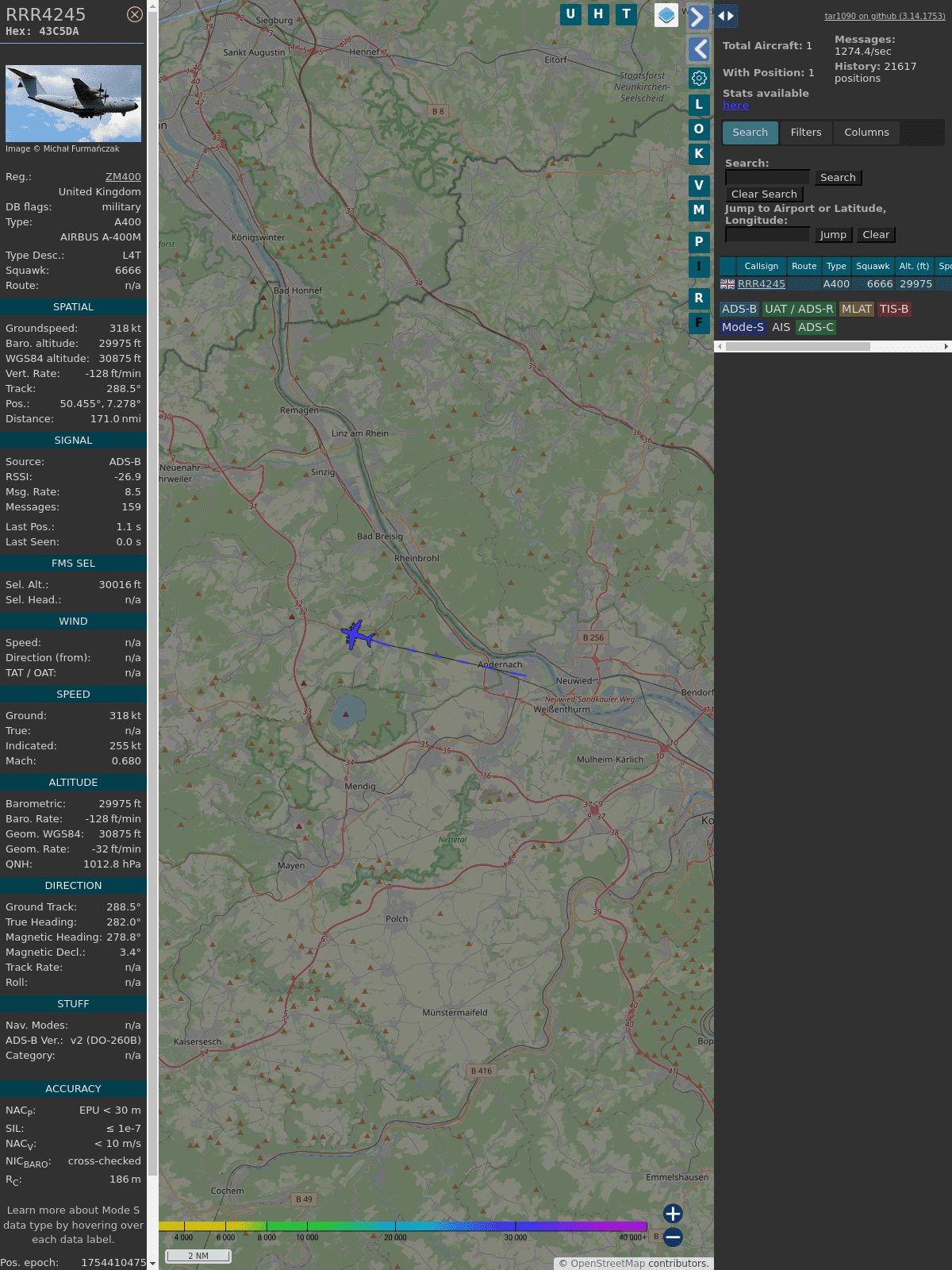Viewport: 952px width, 1270px height.
Task: Switch to the Columns tab
Action: click(866, 133)
